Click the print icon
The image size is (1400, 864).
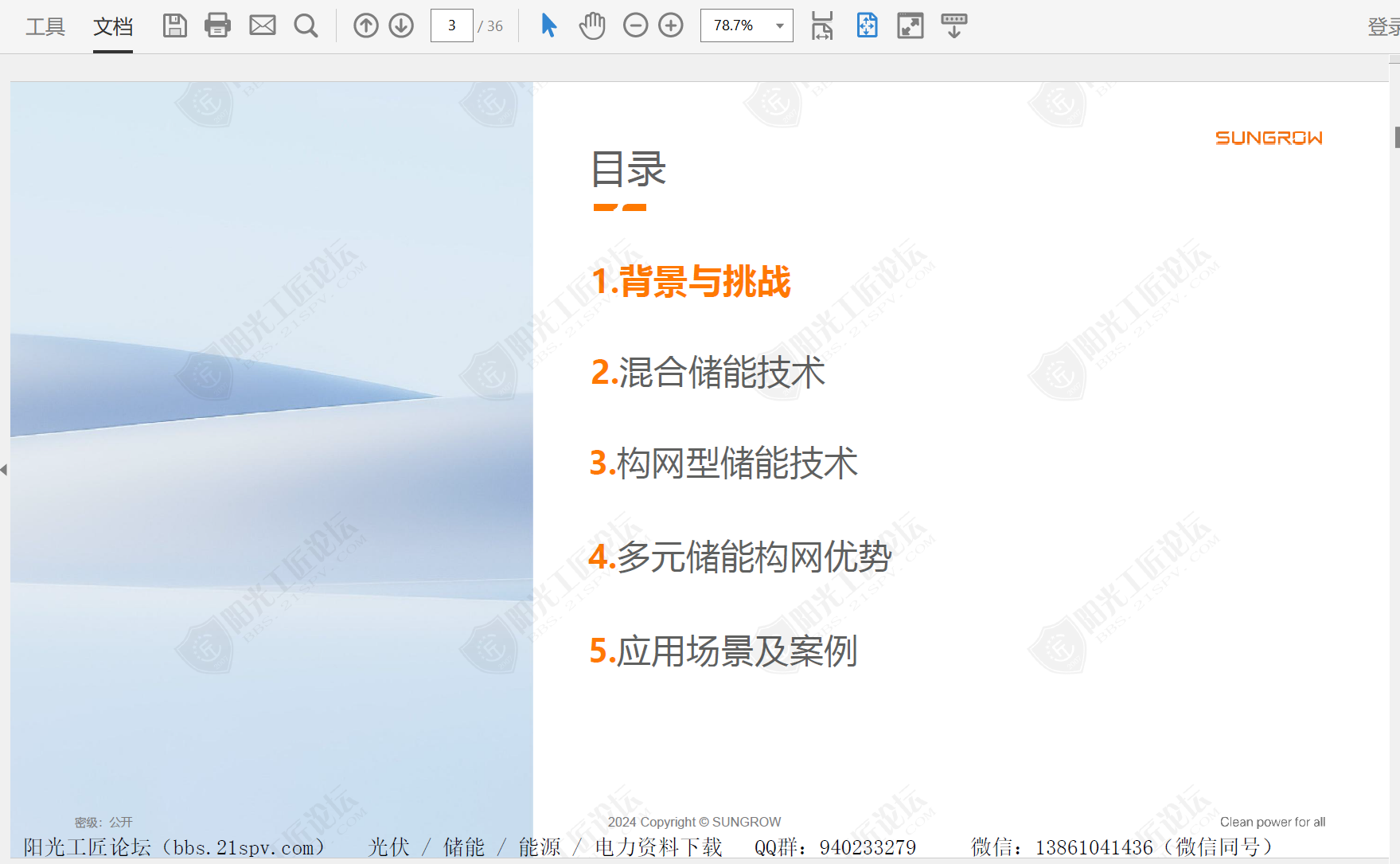click(217, 25)
